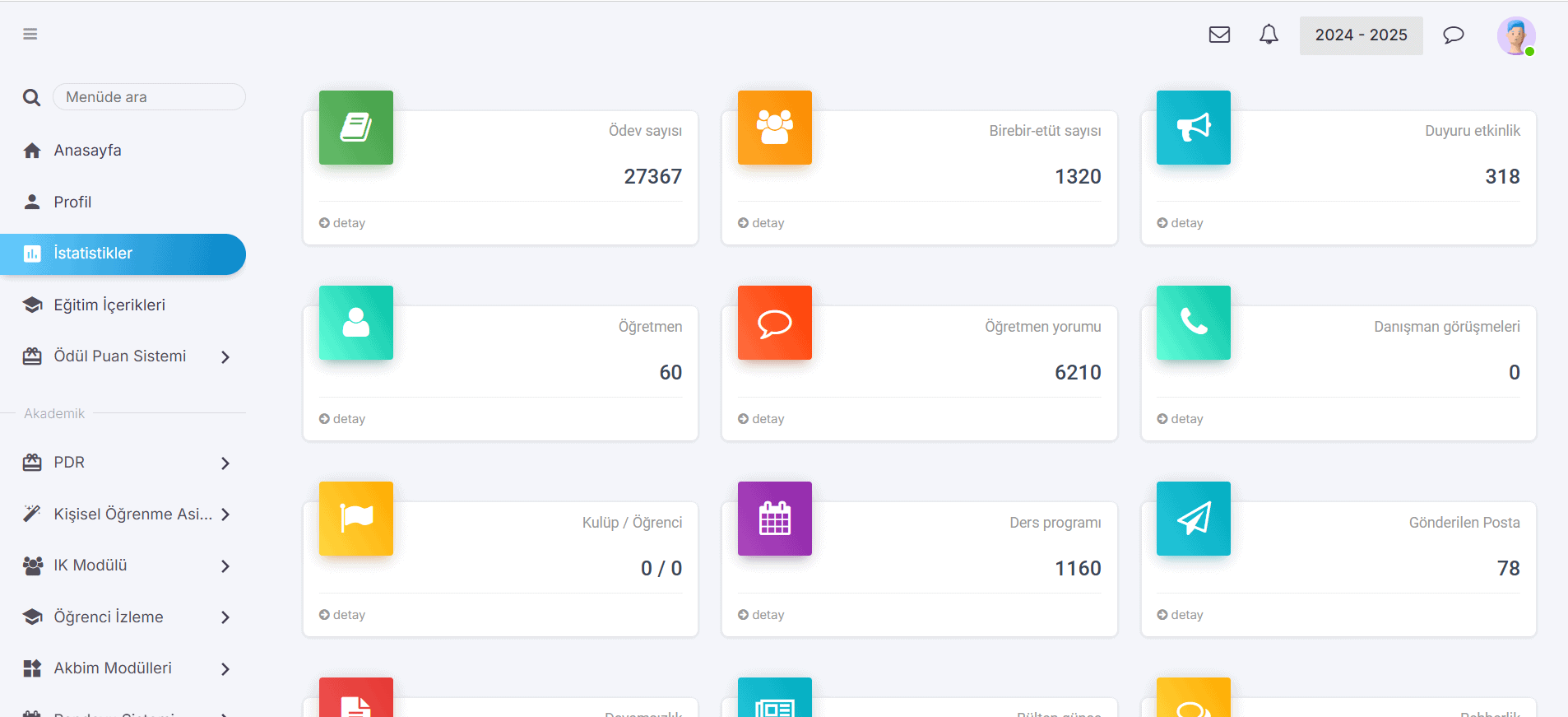Screen dimensions: 1568x717
Task: Click the person icon beside Profil
Action: 32,202
